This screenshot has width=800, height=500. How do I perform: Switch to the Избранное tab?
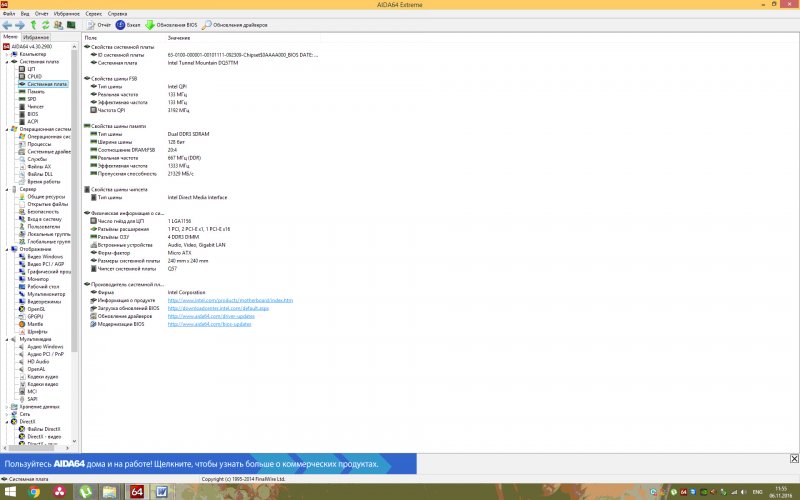pos(36,37)
